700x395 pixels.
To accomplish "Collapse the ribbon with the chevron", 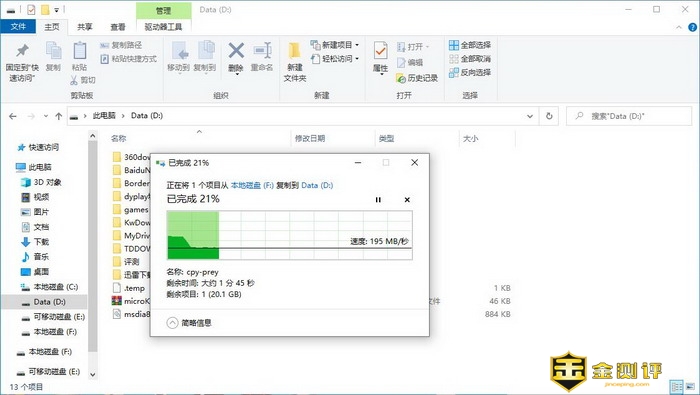I will [x=679, y=27].
